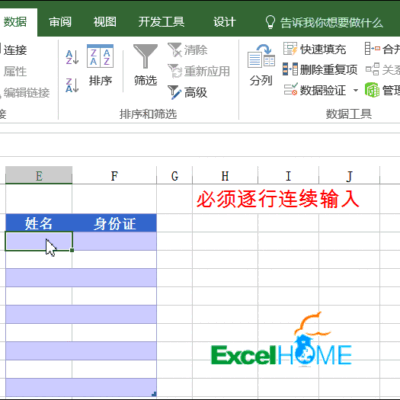The height and width of the screenshot is (400, 400).
Task: Click the 连接 connections button
Action: [x=15, y=50]
